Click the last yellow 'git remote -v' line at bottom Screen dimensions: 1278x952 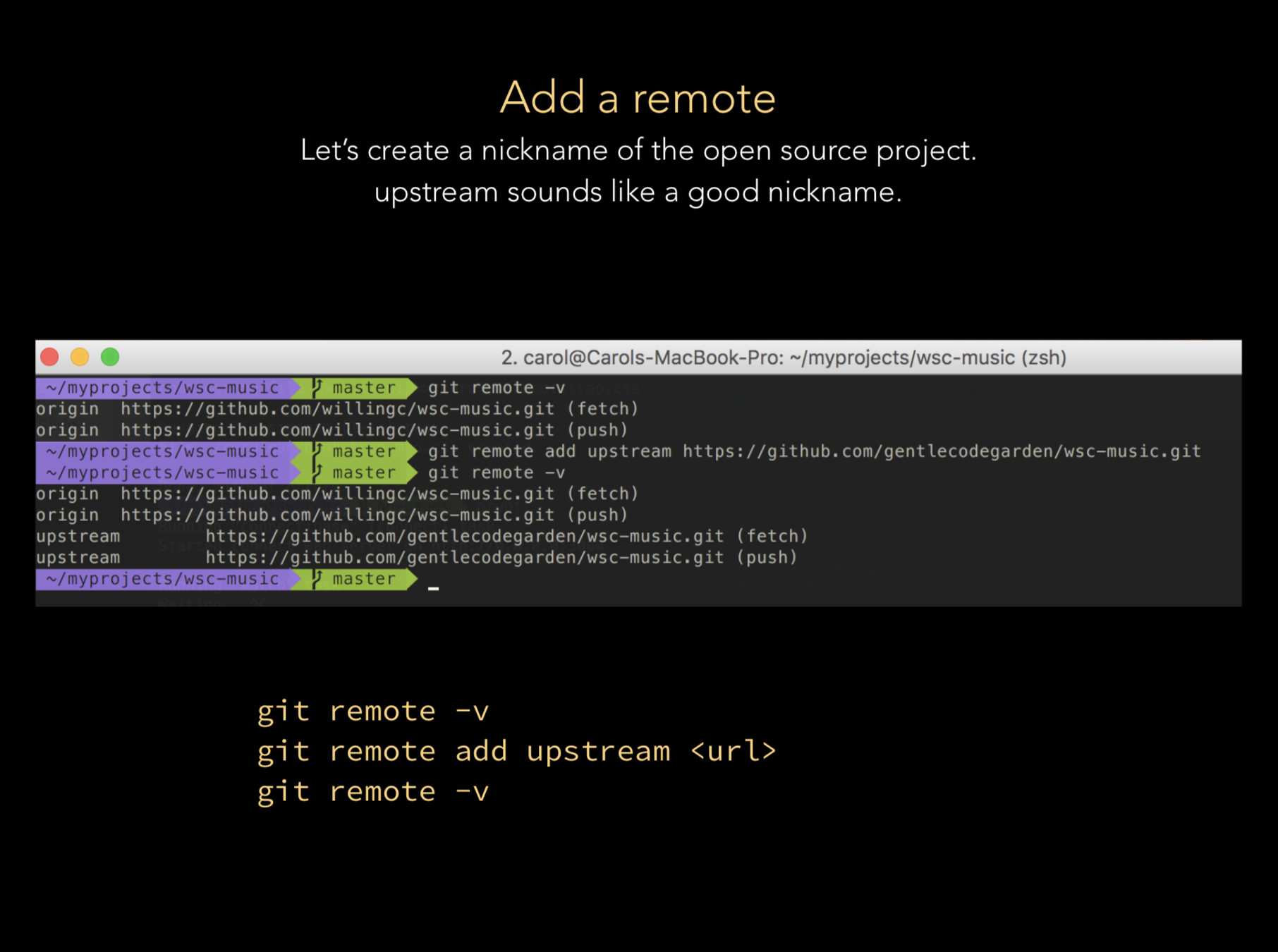(372, 791)
